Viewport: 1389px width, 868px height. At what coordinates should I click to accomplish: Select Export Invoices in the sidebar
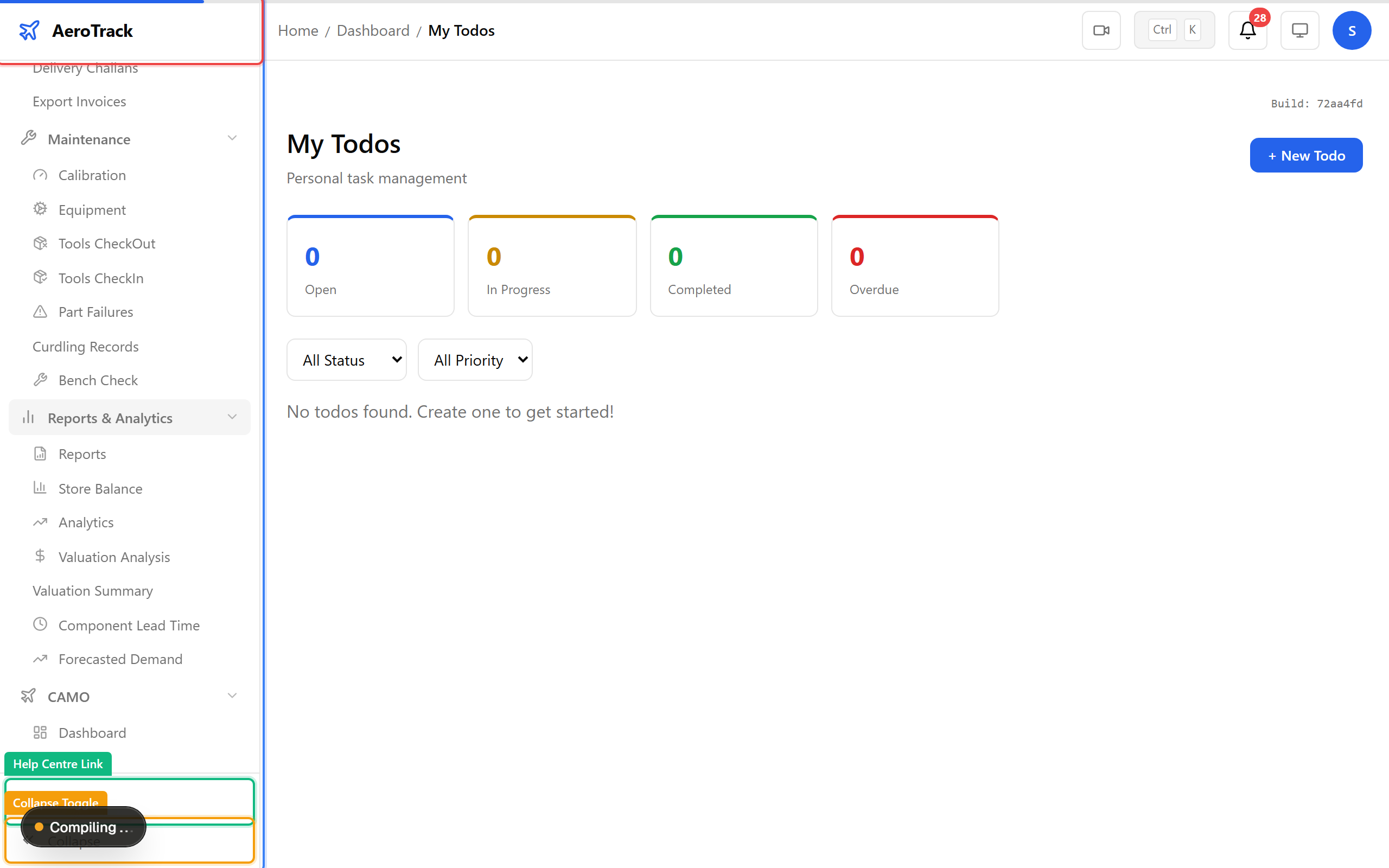79,101
